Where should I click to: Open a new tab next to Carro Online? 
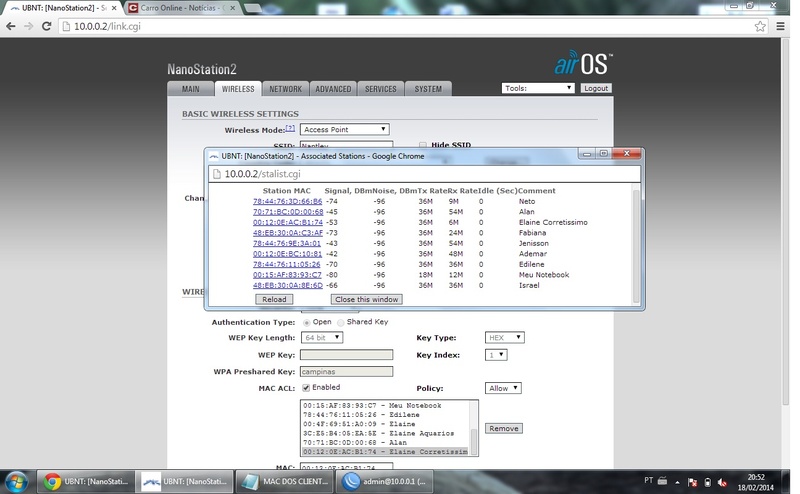click(x=254, y=8)
